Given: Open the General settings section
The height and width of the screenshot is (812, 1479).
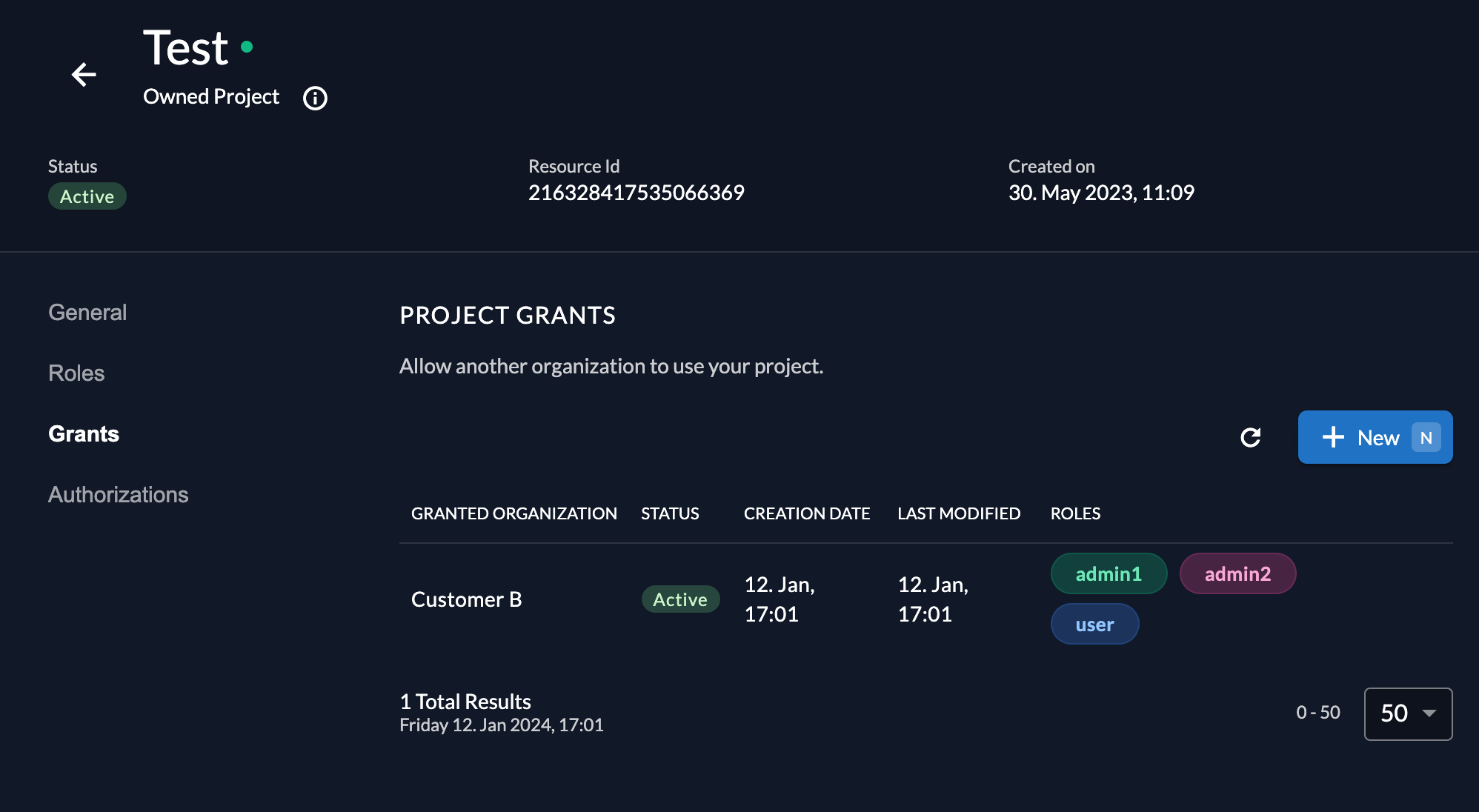Looking at the screenshot, I should tap(87, 312).
